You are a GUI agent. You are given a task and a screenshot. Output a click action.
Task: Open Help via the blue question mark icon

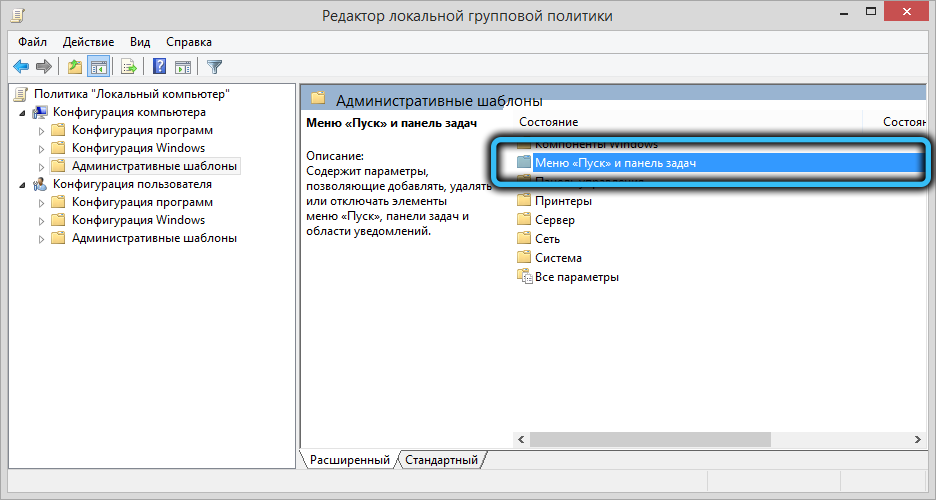(x=159, y=67)
